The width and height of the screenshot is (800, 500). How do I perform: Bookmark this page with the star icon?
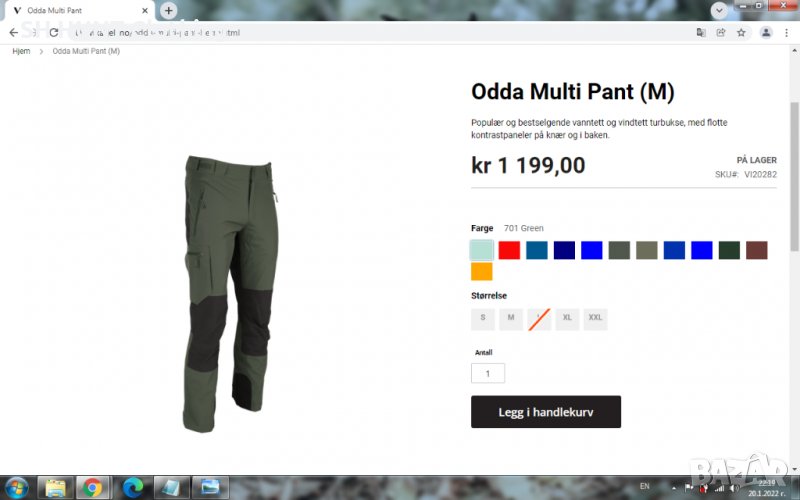coord(741,33)
